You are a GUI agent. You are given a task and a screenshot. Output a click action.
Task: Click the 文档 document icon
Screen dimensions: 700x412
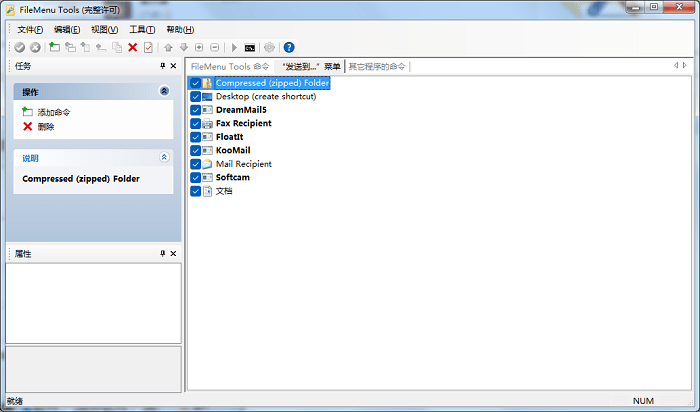click(207, 191)
